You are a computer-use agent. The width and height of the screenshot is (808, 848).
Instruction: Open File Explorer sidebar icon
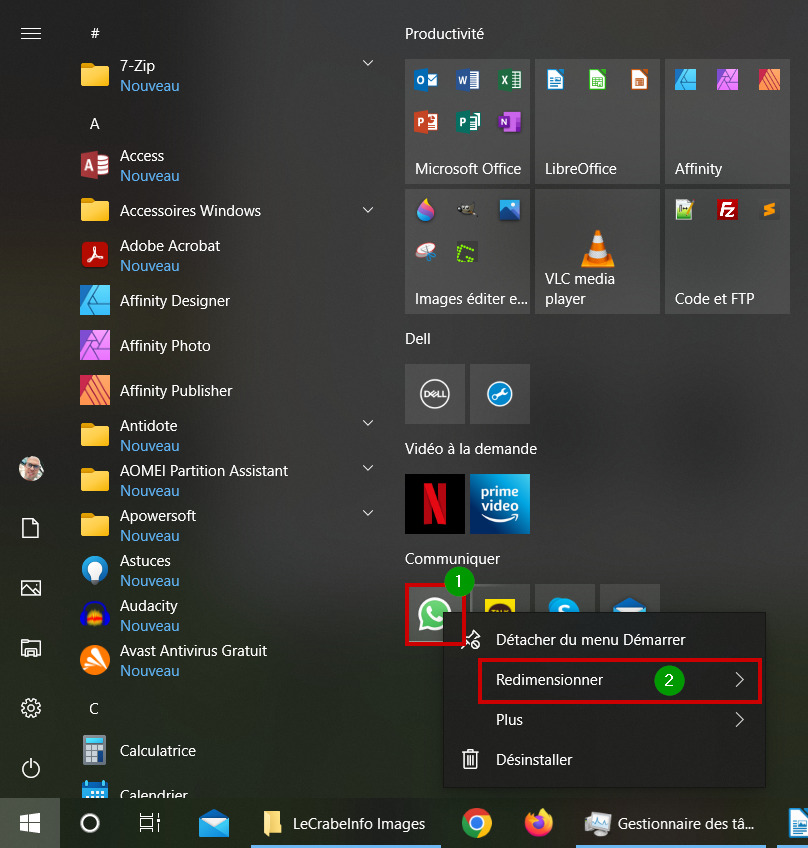click(x=31, y=648)
